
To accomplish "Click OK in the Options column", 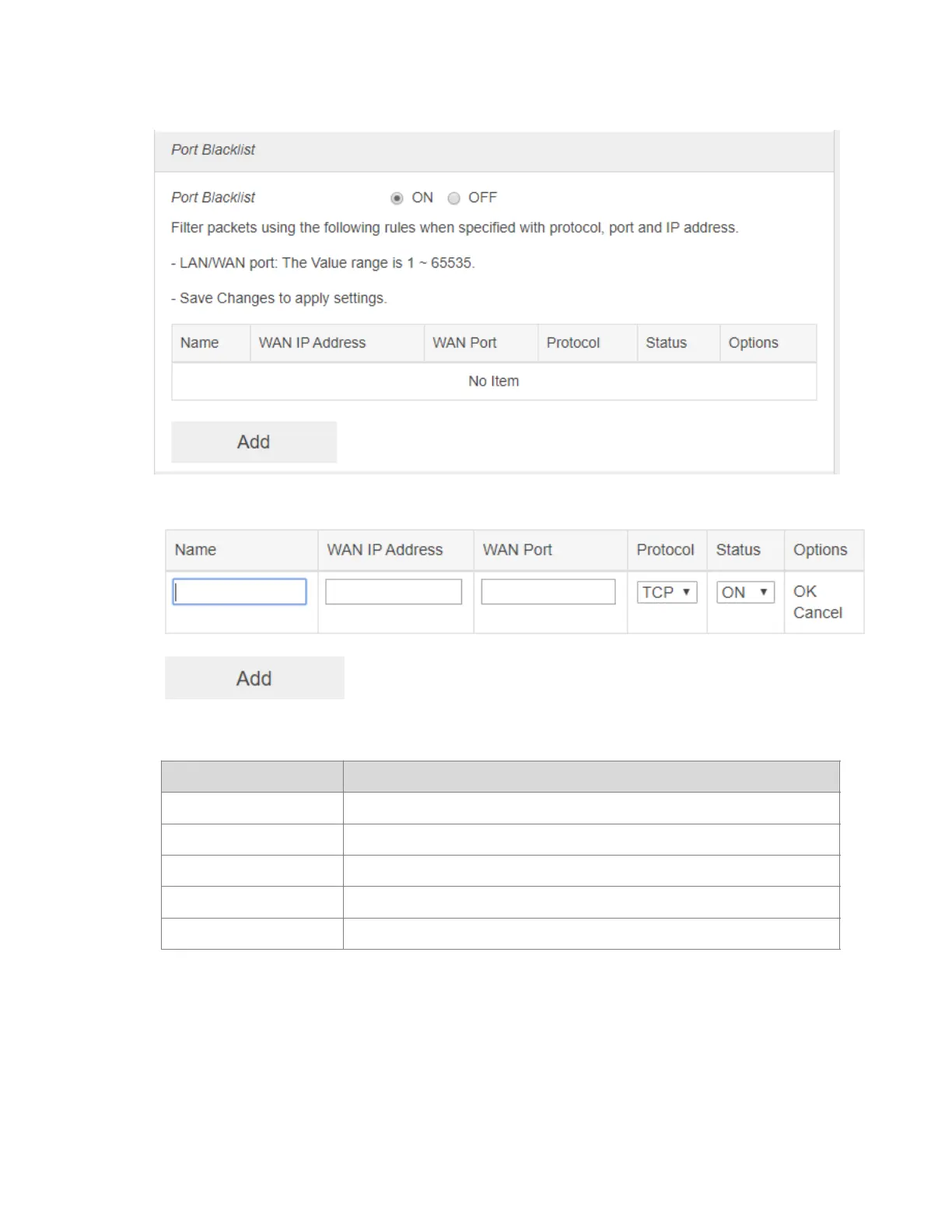I will tap(805, 592).
